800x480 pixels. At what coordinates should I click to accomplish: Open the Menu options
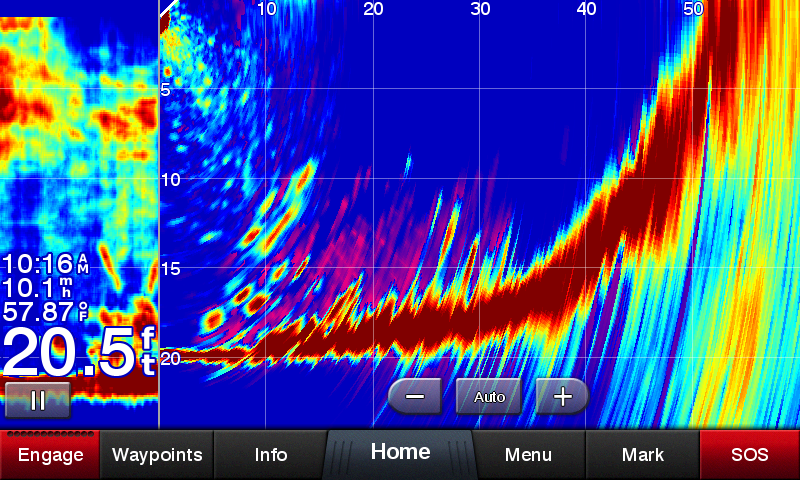click(x=528, y=455)
